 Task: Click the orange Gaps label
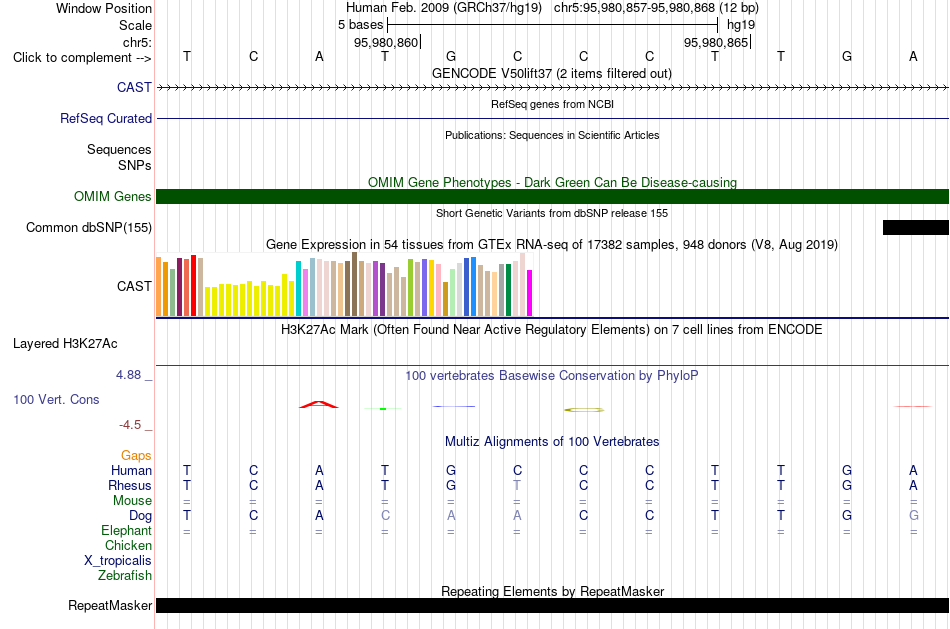136,455
